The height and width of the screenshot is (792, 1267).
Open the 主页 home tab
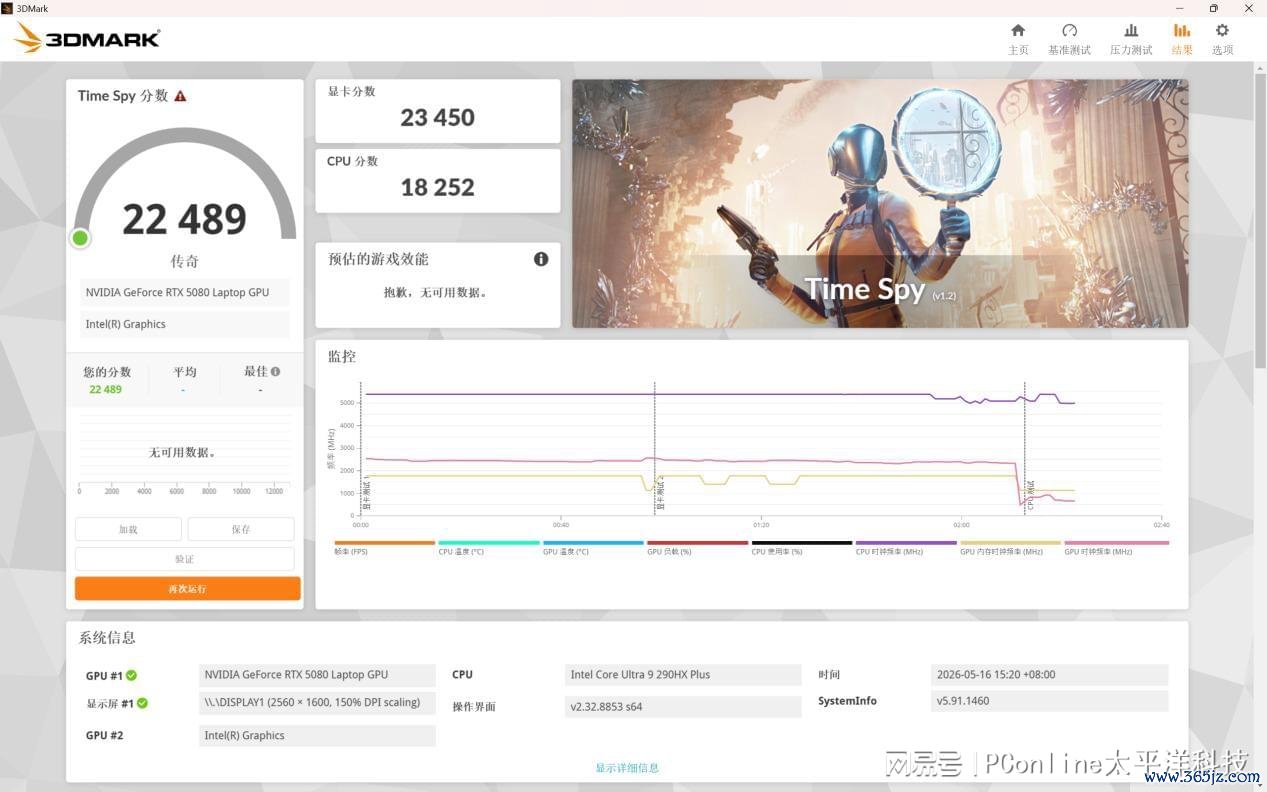point(1018,39)
